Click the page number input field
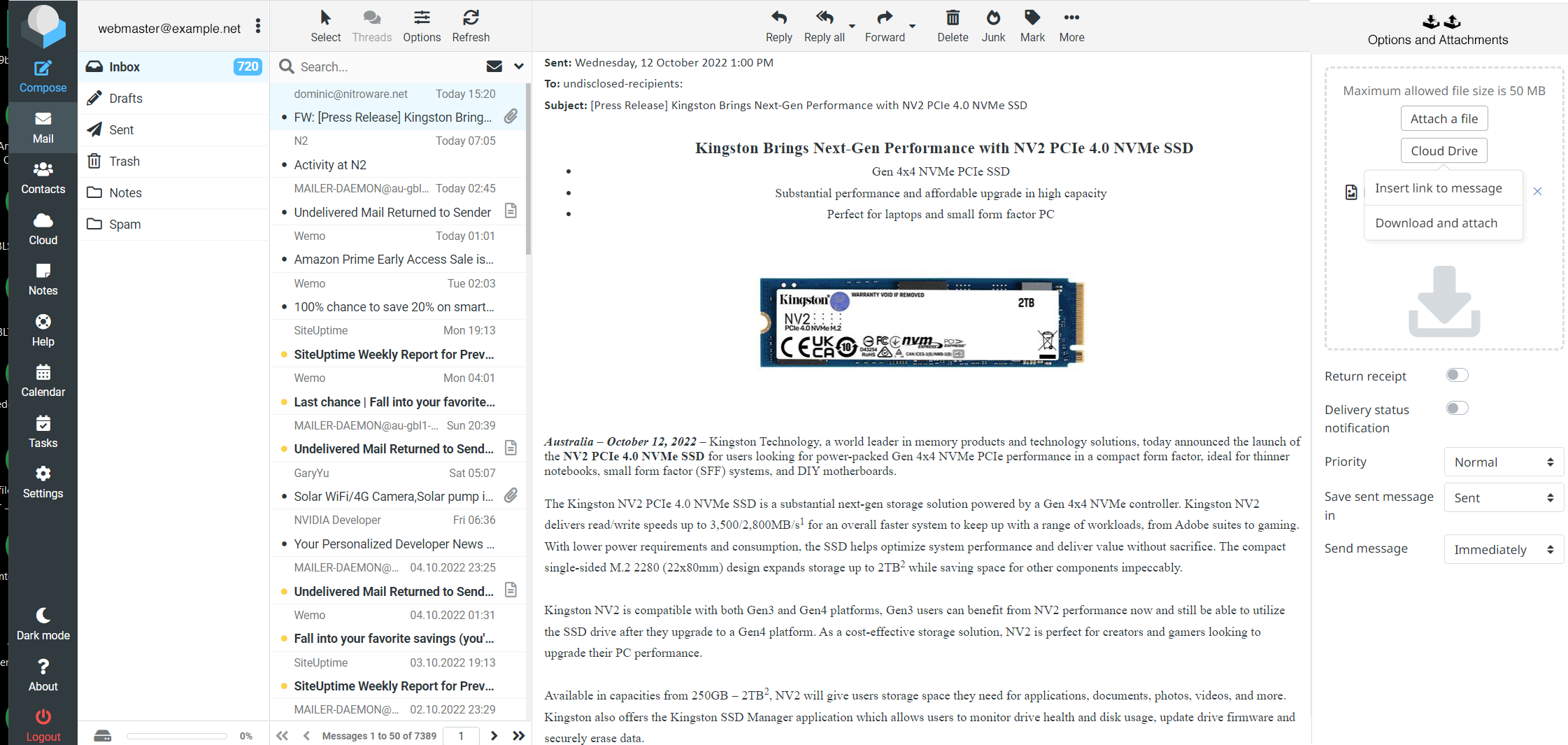 (x=461, y=736)
